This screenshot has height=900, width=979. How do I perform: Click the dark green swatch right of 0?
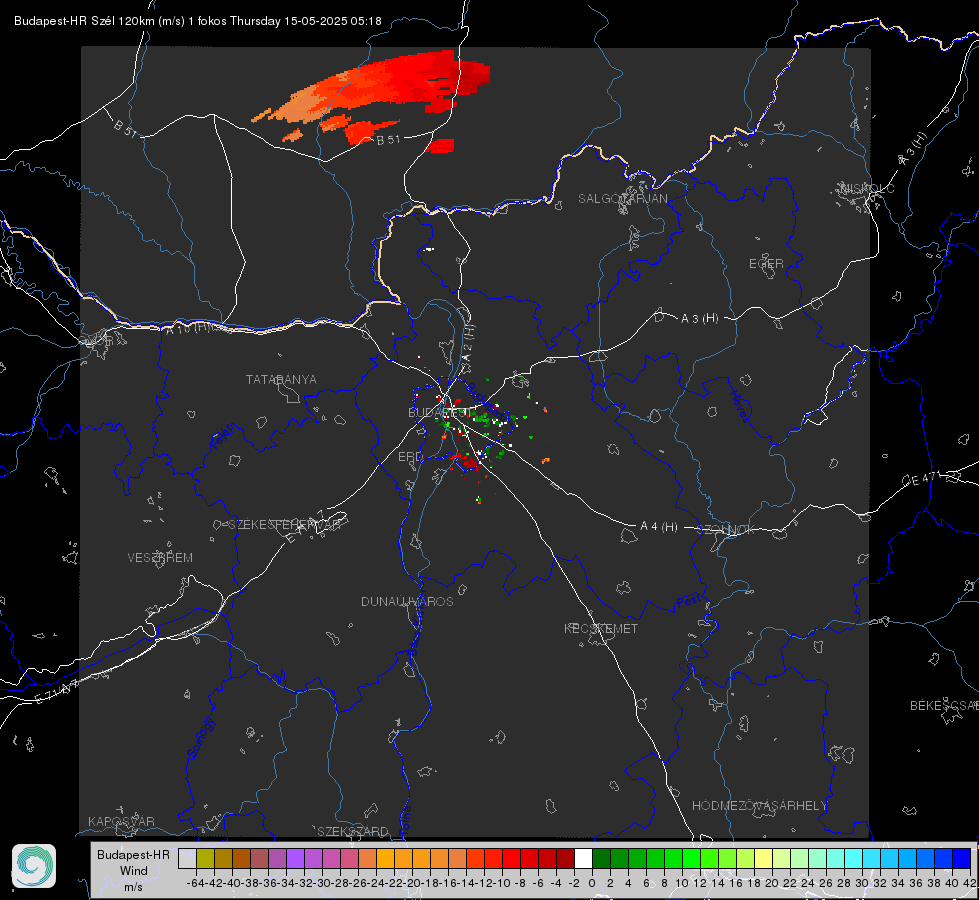coord(601,858)
